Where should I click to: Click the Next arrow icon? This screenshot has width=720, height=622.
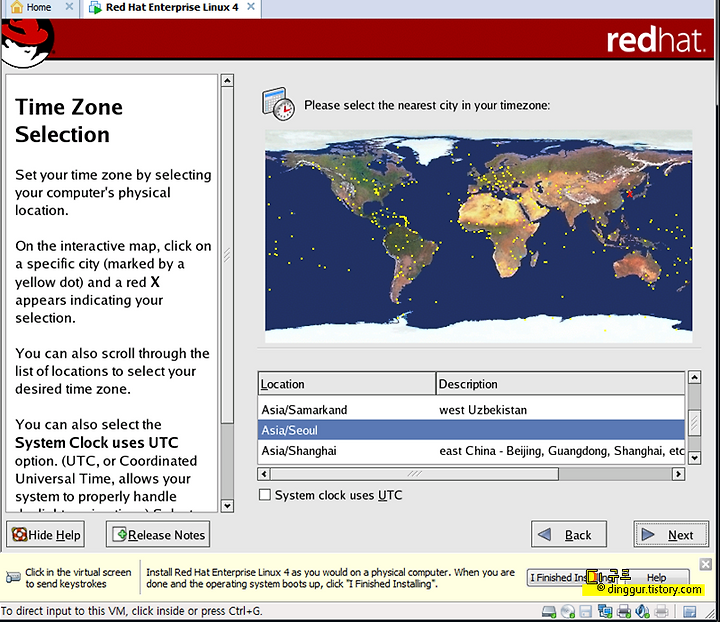click(x=648, y=534)
